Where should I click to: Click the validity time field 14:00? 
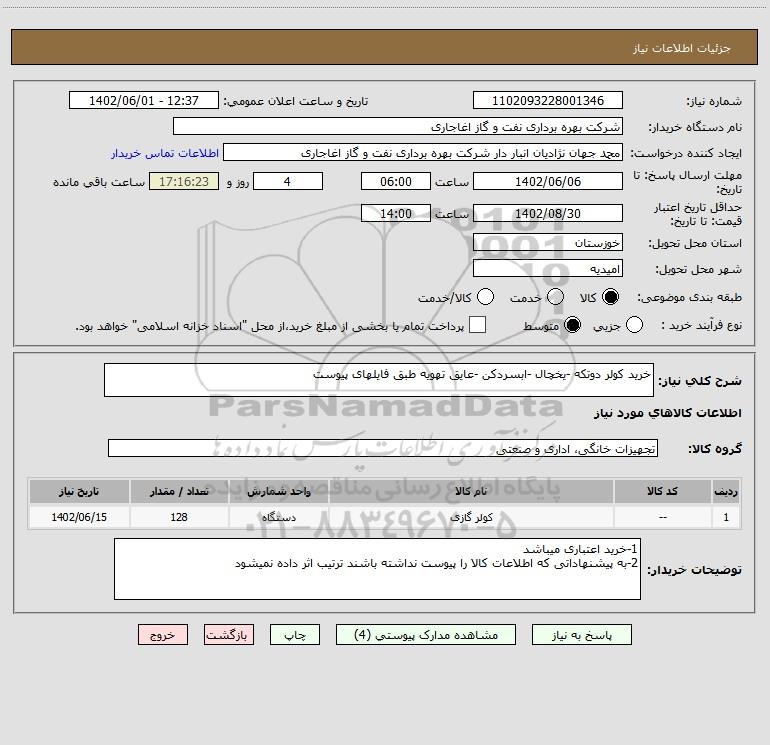pos(396,214)
